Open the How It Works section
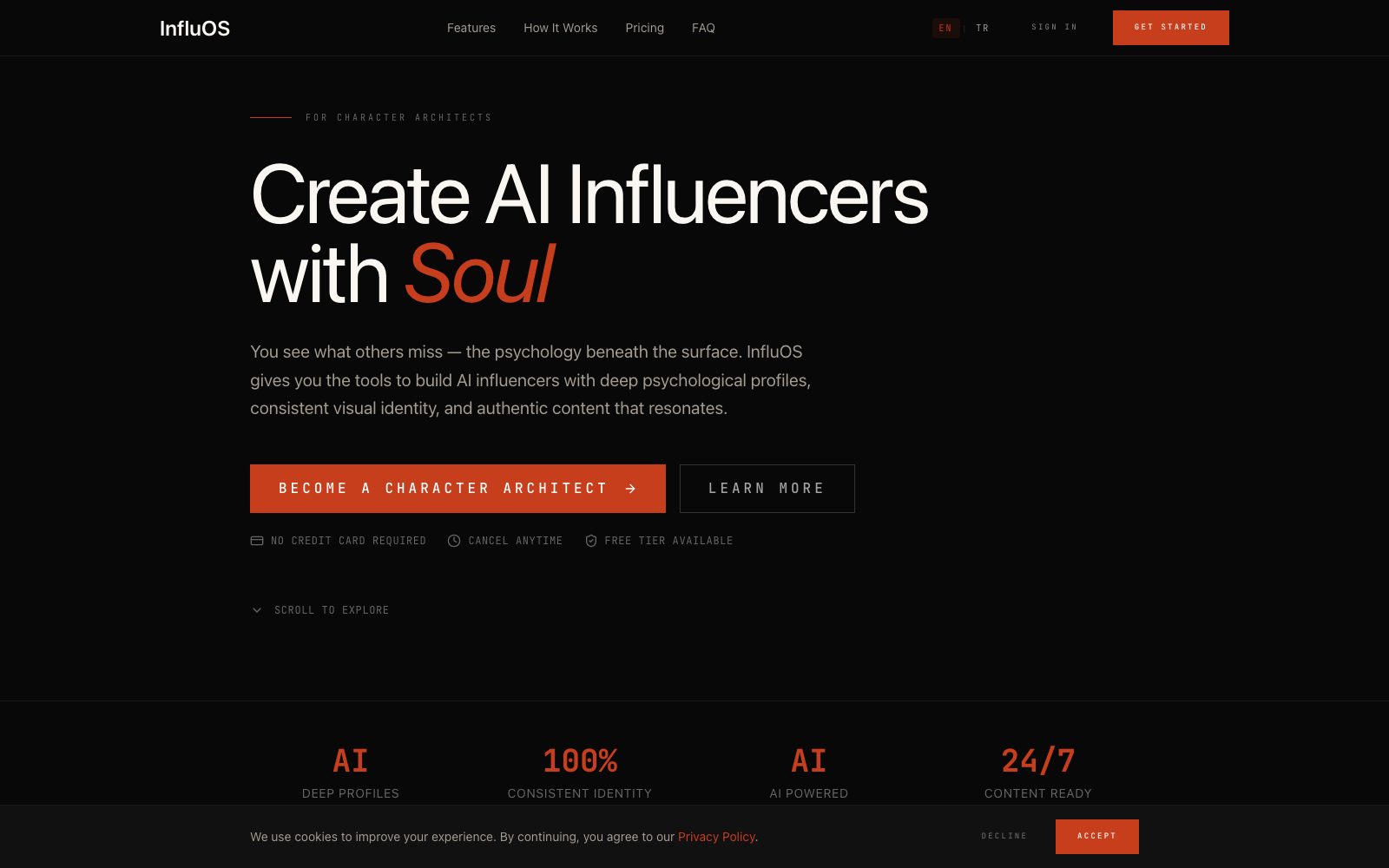This screenshot has height=868, width=1389. click(560, 28)
